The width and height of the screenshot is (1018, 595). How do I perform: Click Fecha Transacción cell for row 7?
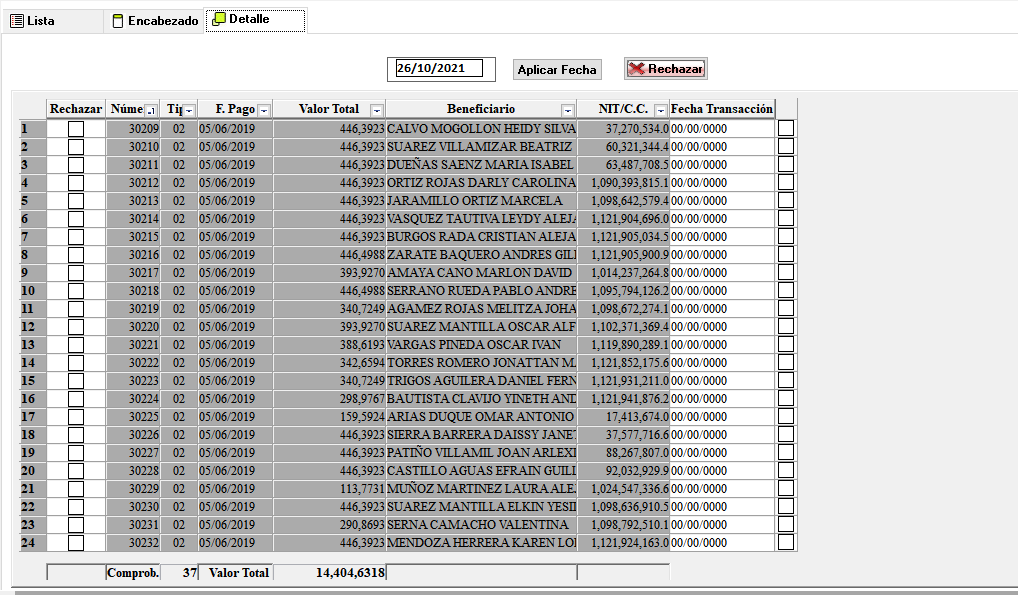pyautogui.click(x=721, y=237)
